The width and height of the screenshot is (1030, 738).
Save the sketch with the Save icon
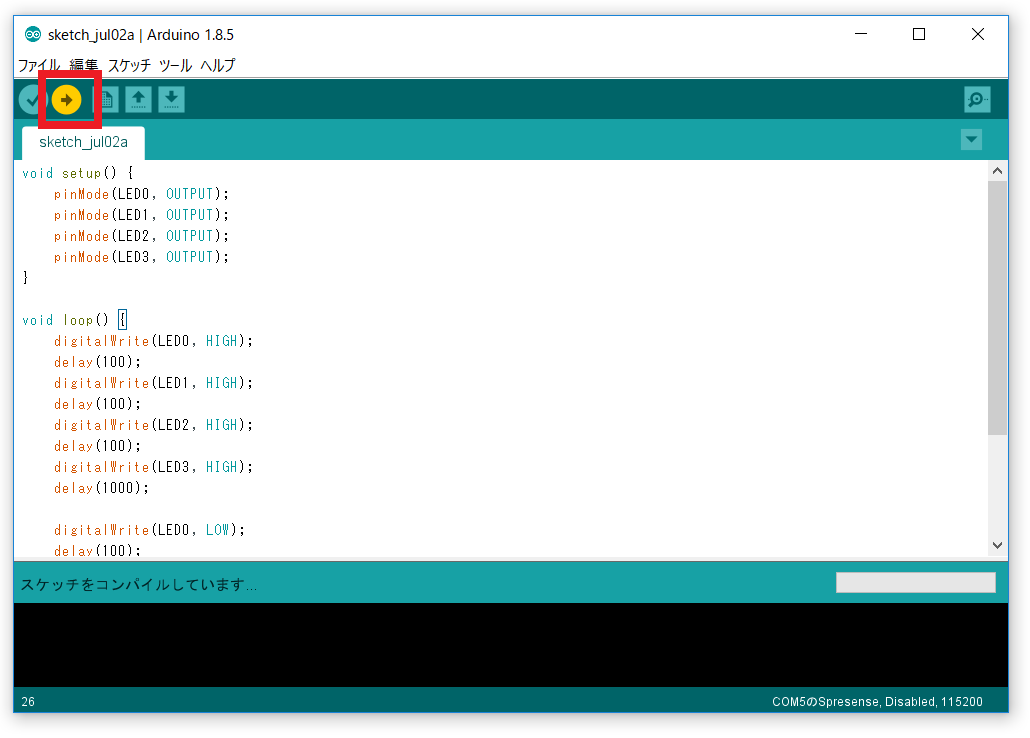[x=171, y=99]
